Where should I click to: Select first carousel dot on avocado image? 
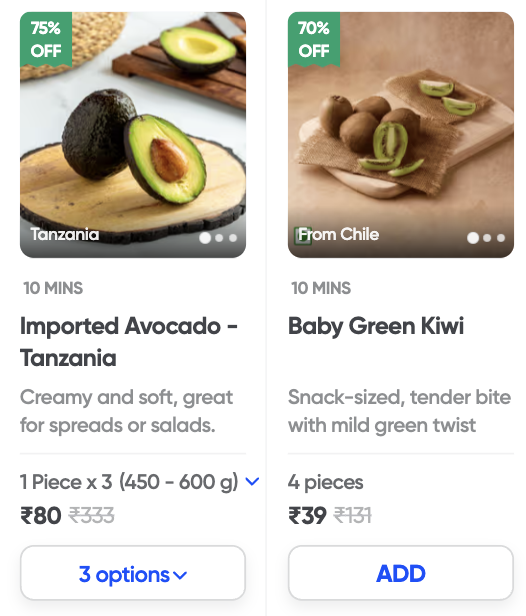[205, 238]
